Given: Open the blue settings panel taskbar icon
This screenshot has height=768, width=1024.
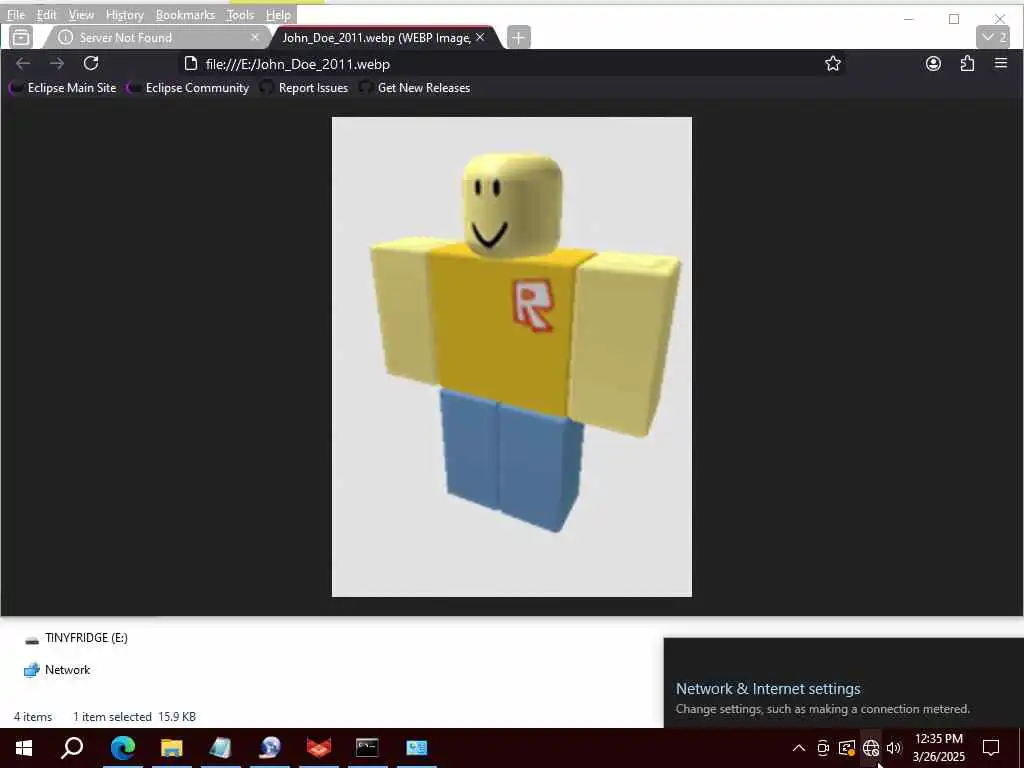Looking at the screenshot, I should (417, 748).
